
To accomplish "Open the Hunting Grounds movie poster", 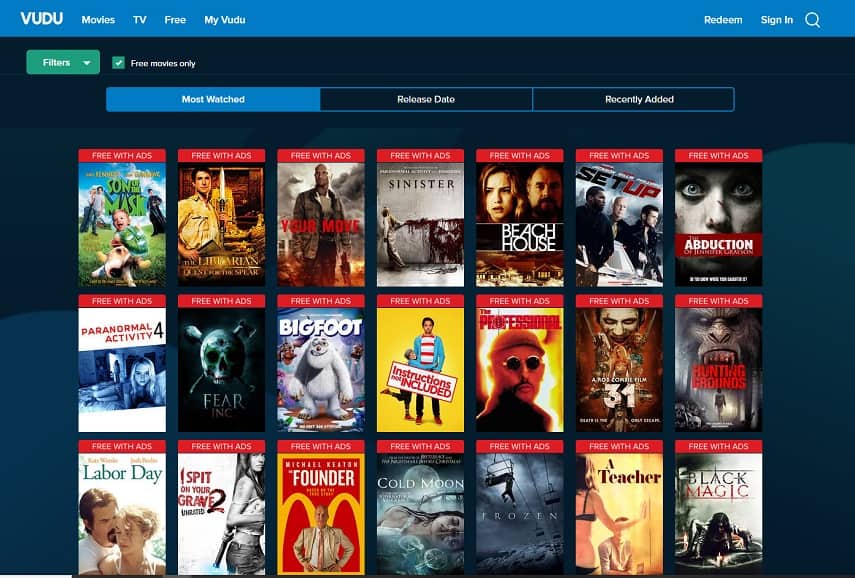I will [719, 370].
